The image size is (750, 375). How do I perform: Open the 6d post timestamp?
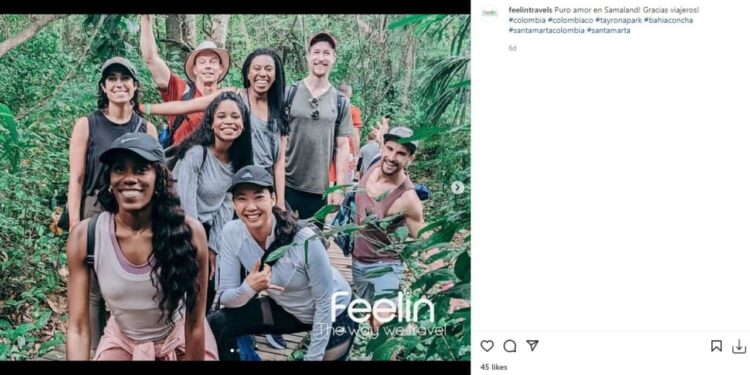click(x=512, y=48)
